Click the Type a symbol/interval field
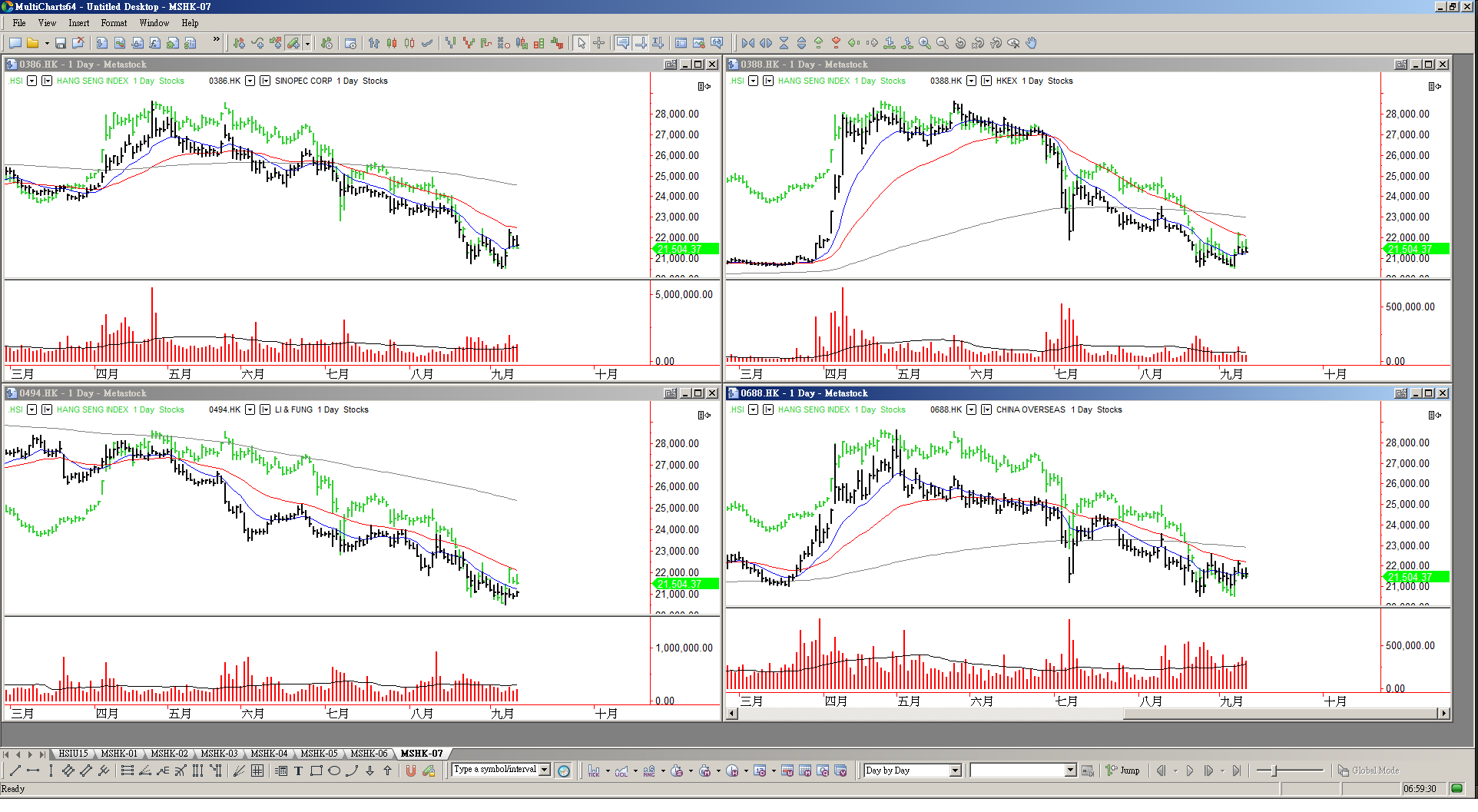This screenshot has width=1478, height=812. (495, 770)
